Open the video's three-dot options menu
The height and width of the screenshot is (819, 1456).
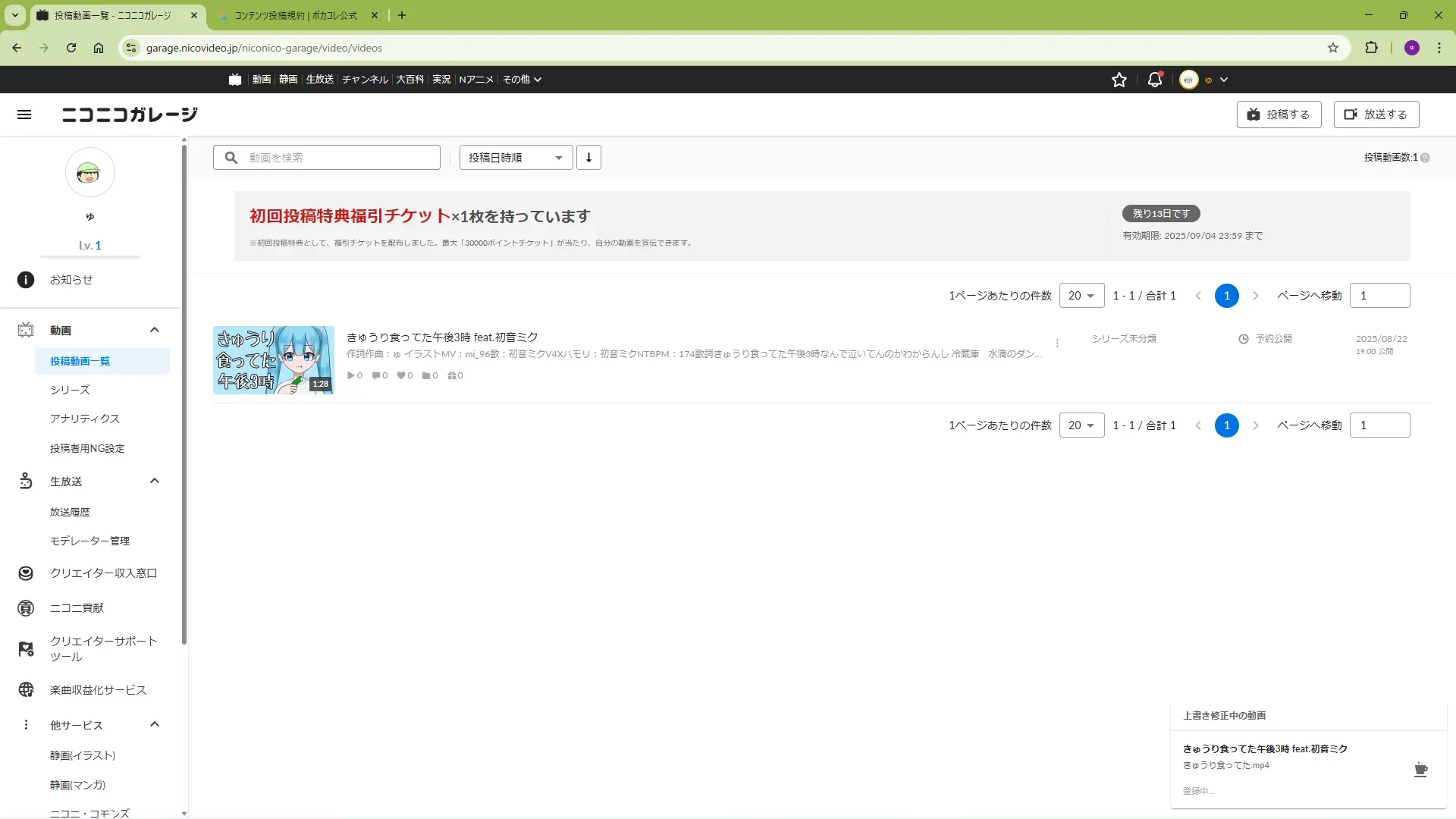point(1057,343)
